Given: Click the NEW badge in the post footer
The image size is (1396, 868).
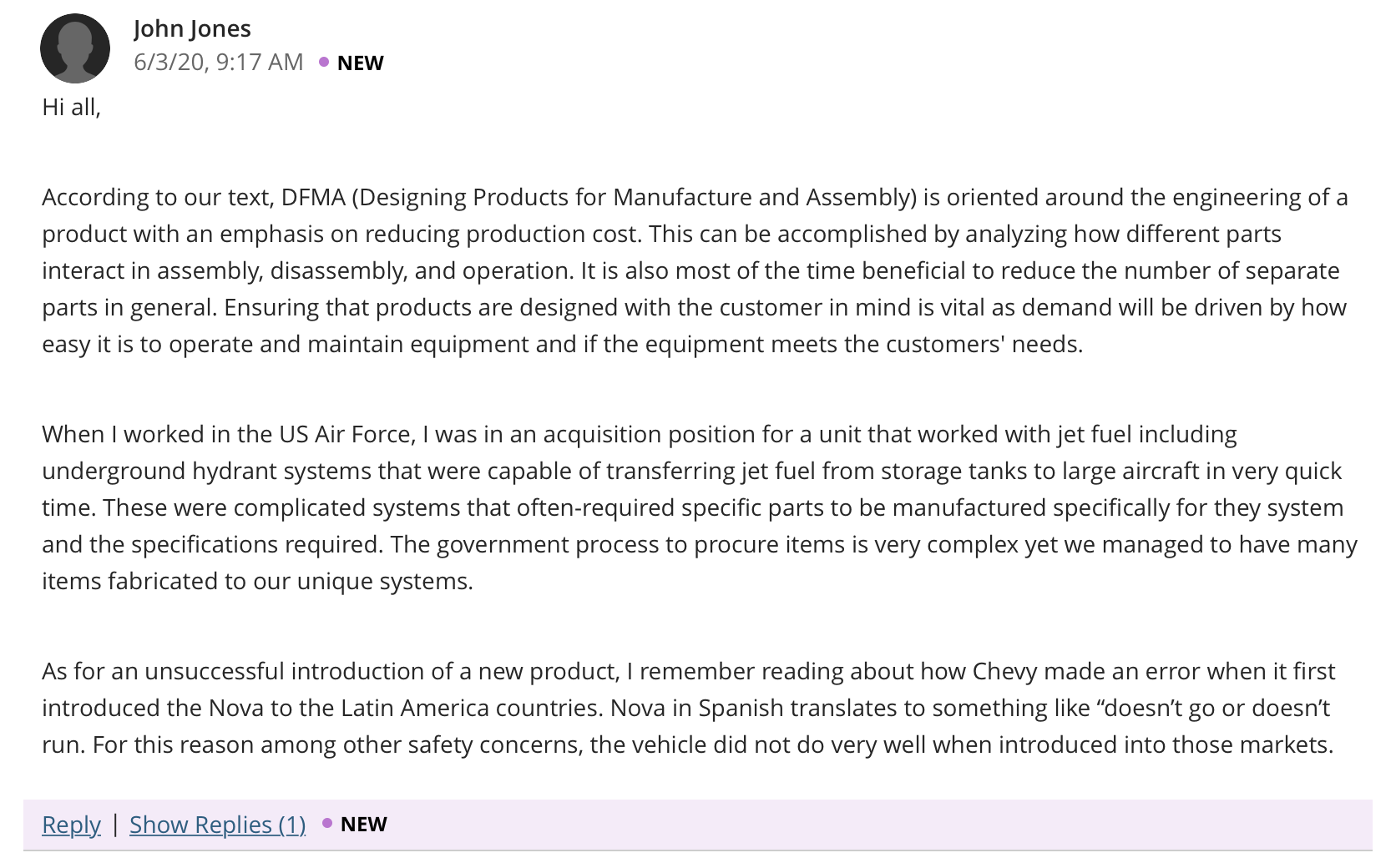Looking at the screenshot, I should coord(364,824).
